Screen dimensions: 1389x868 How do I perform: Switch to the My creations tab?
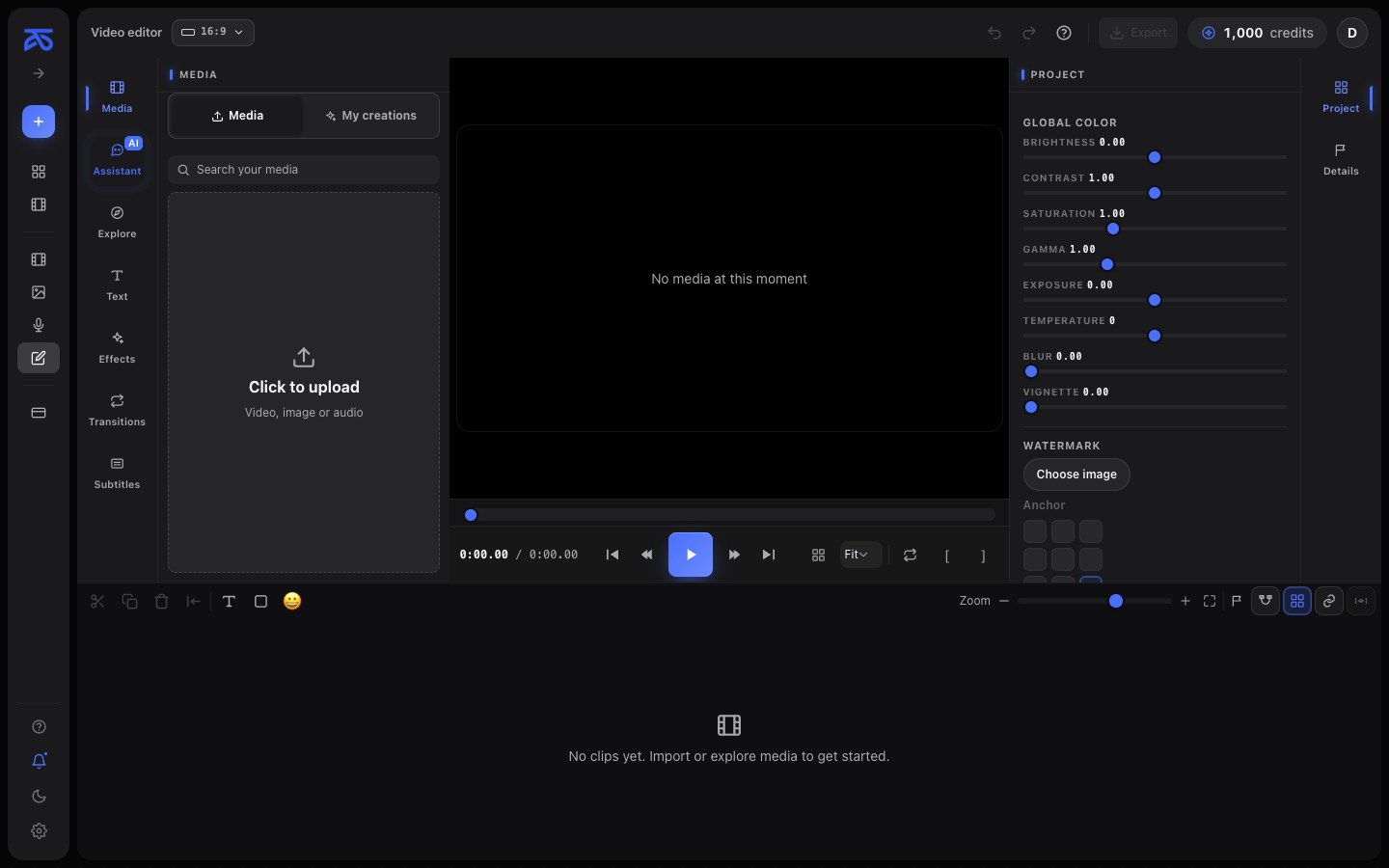pos(371,116)
